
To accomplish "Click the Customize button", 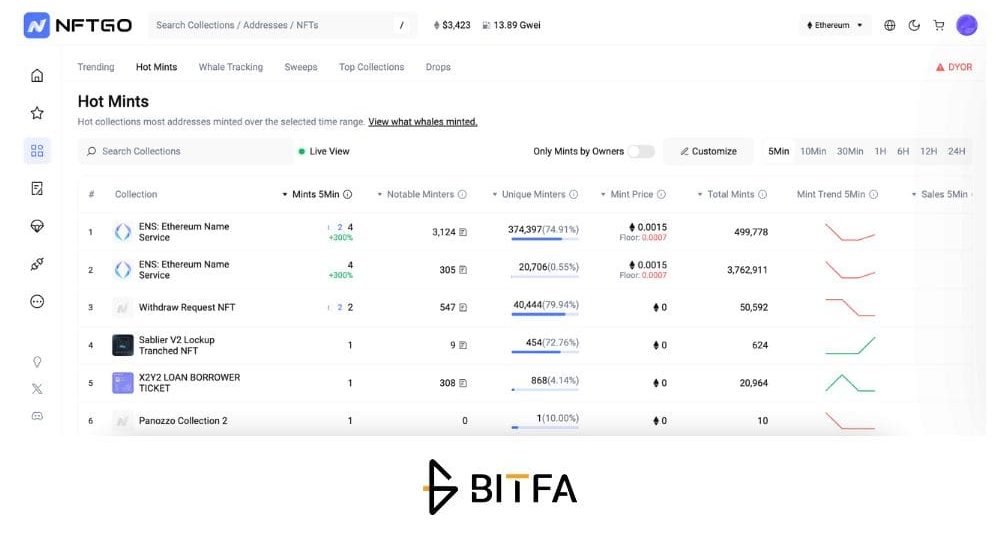I will coord(709,151).
